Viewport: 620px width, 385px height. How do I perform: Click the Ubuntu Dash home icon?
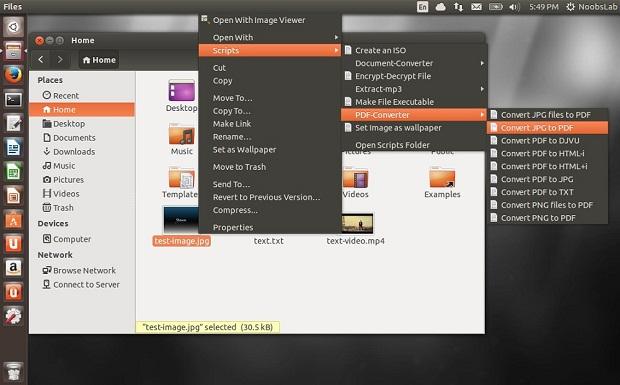[x=13, y=27]
